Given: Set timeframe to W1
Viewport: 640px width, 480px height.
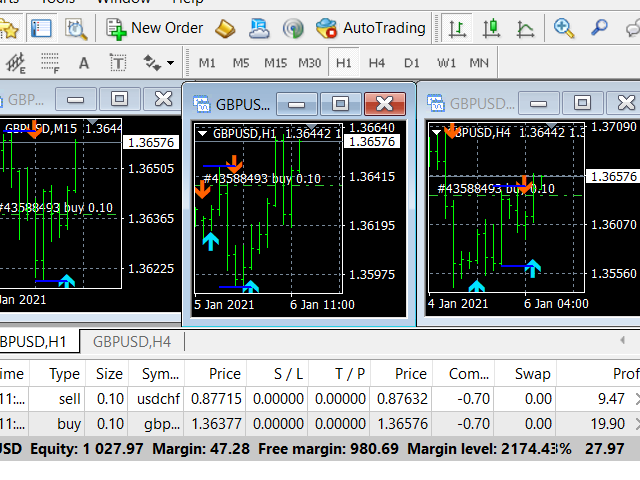Looking at the screenshot, I should (x=446, y=63).
